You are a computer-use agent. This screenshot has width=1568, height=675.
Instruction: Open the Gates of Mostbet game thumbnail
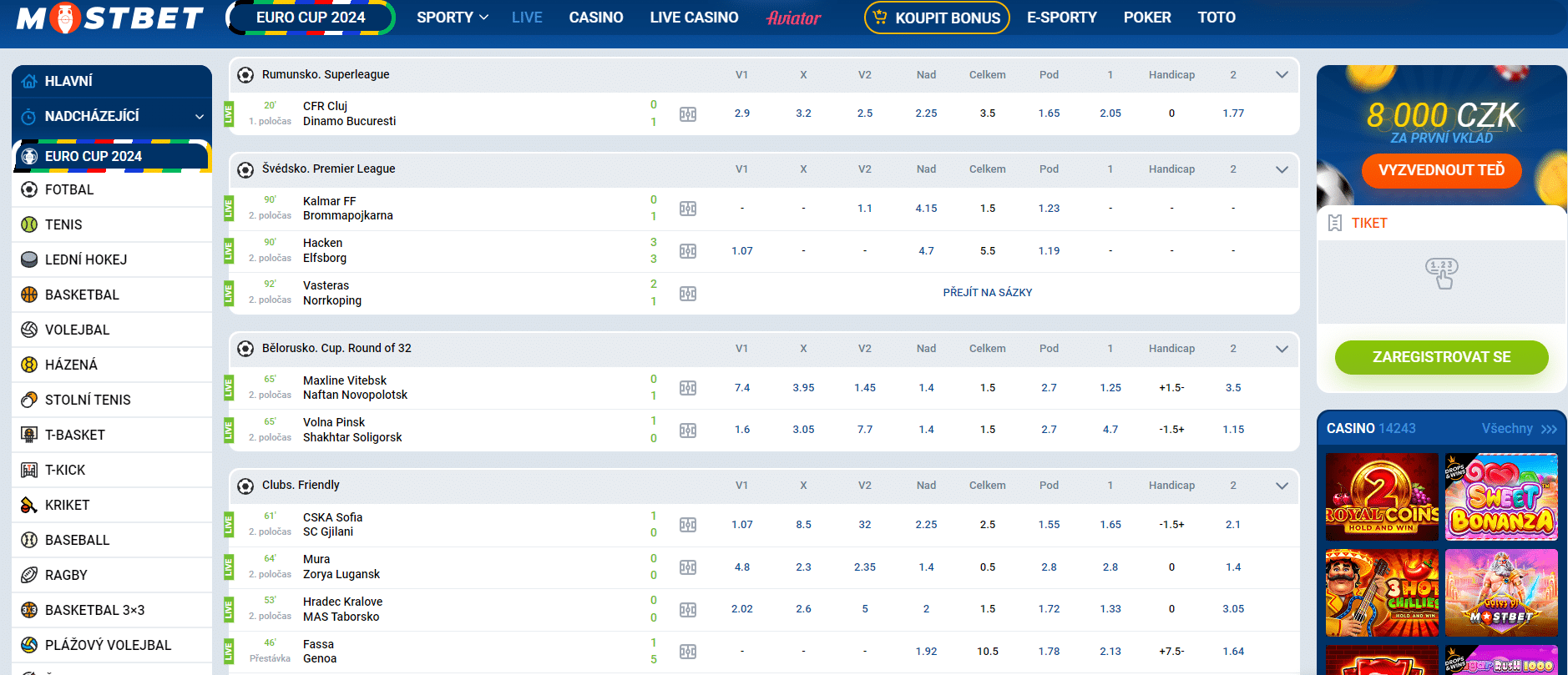(x=1501, y=593)
